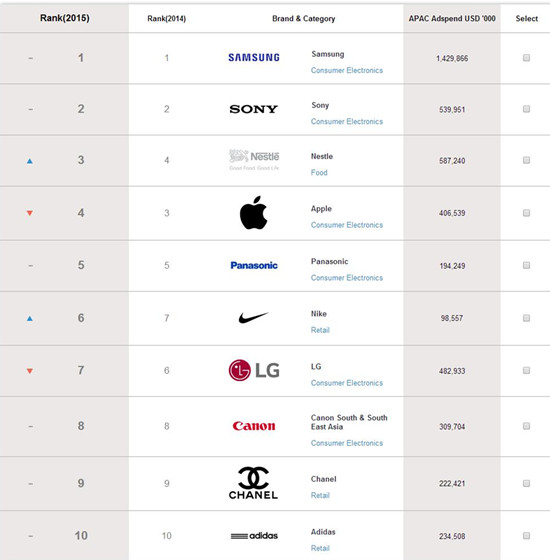Tick the Select checkbox for Samsung
Screen dimensions: 550x560
526,58
